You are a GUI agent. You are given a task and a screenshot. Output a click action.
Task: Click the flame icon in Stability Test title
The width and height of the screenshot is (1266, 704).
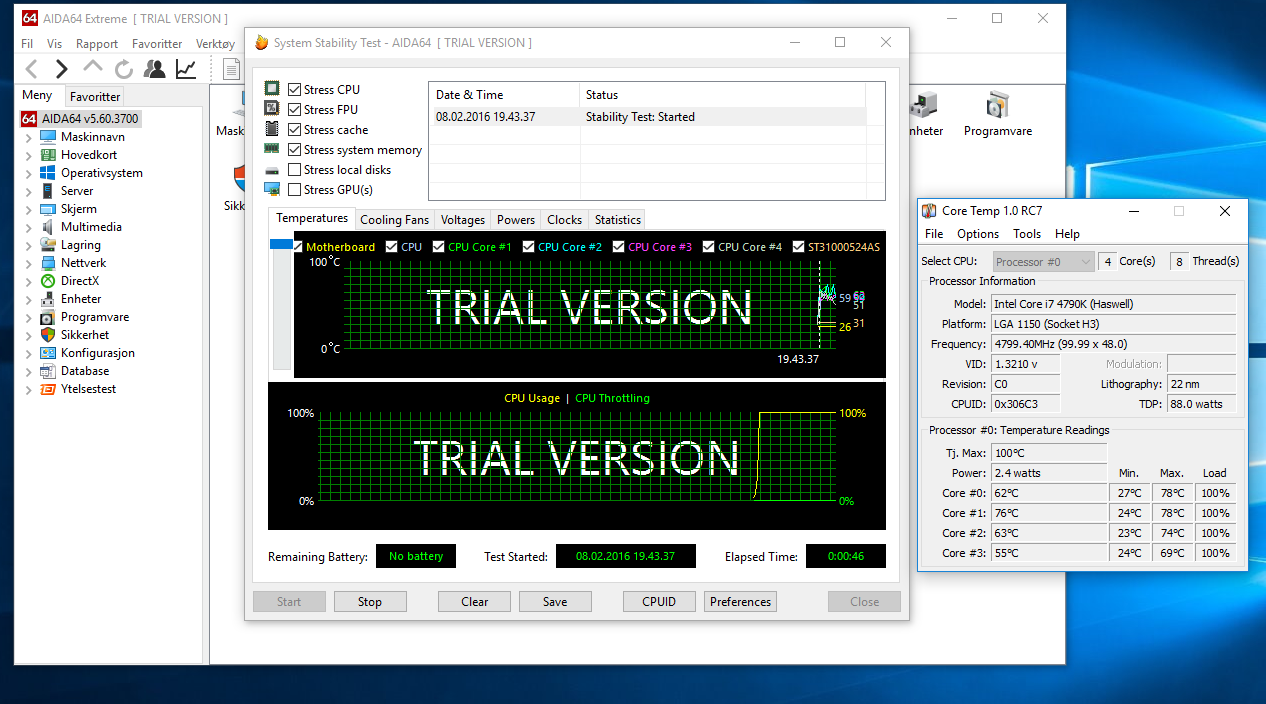click(x=262, y=43)
